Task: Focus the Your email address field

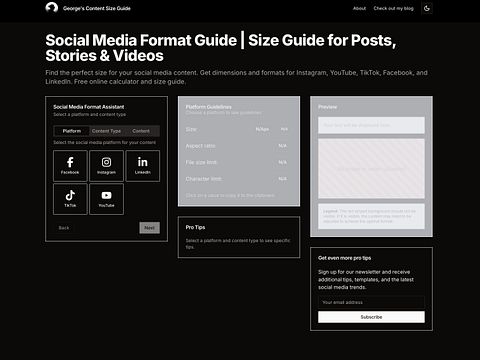Action: [x=371, y=302]
